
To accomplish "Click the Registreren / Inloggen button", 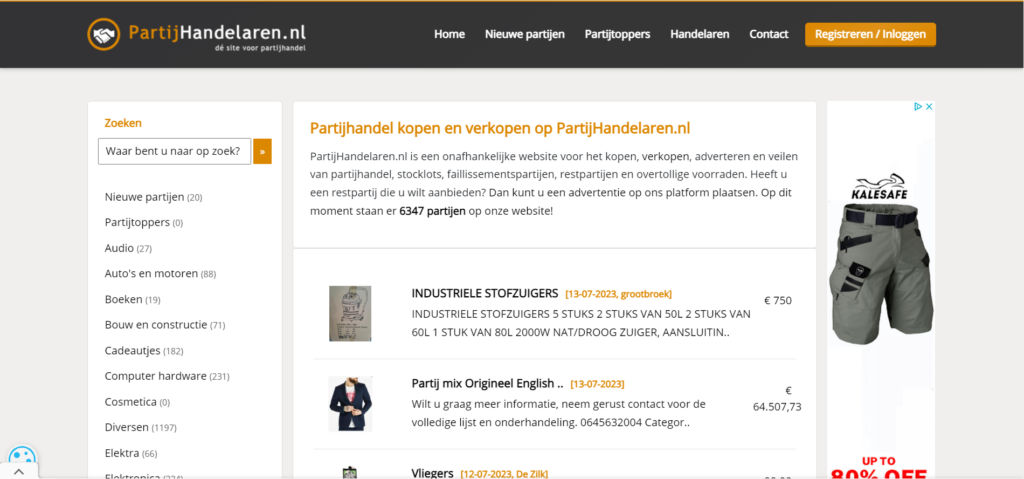I will click(x=870, y=35).
